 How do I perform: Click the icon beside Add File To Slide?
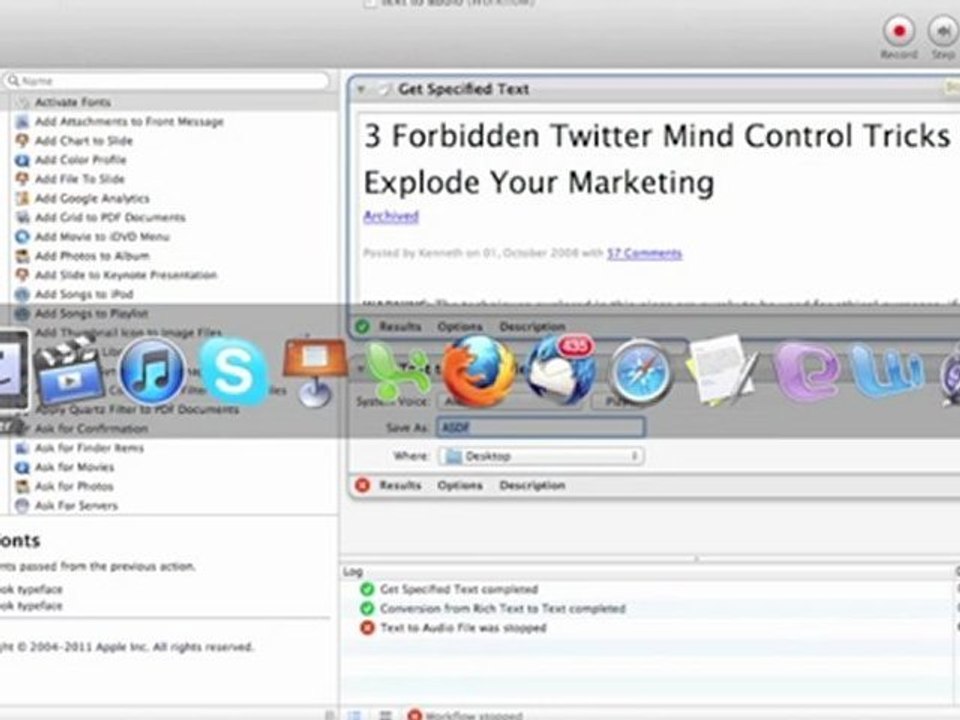[22, 179]
